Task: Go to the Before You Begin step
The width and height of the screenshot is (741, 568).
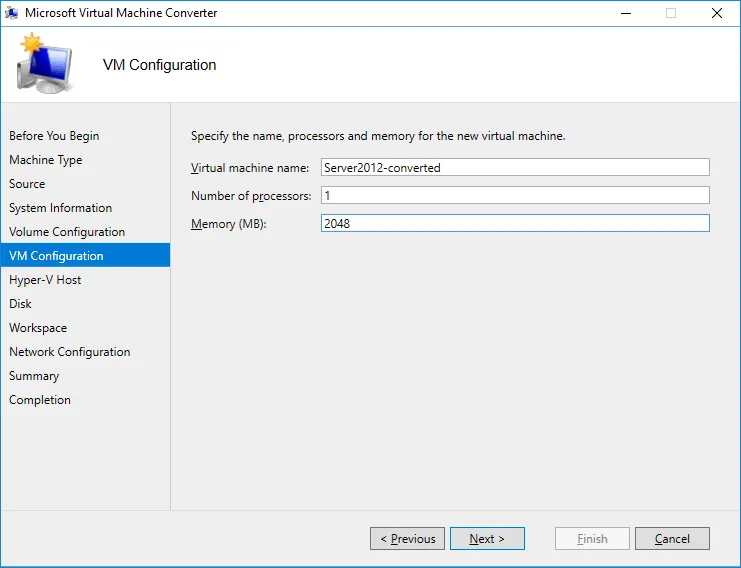Action: [x=54, y=136]
